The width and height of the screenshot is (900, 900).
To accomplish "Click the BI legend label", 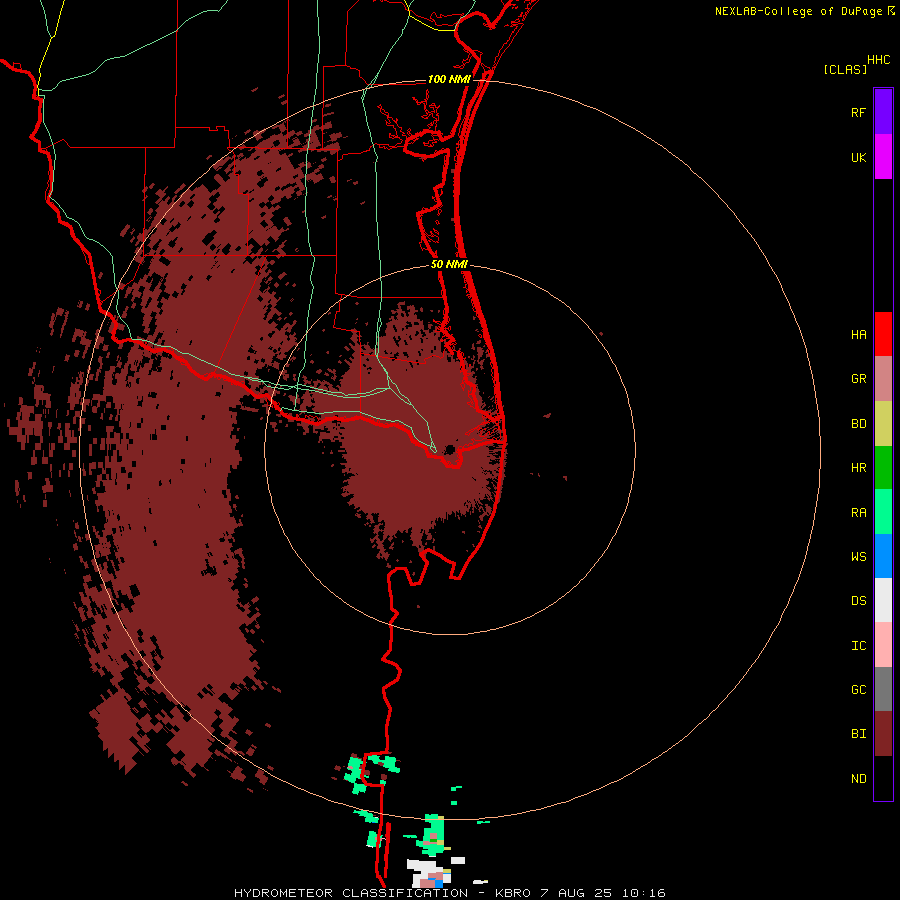I will [858, 734].
